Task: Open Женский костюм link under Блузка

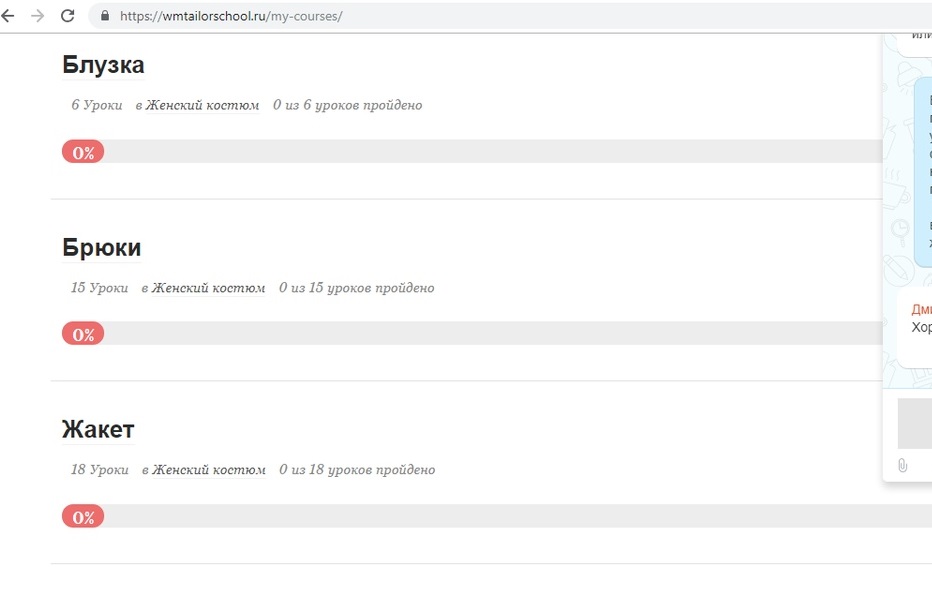Action: click(x=203, y=105)
